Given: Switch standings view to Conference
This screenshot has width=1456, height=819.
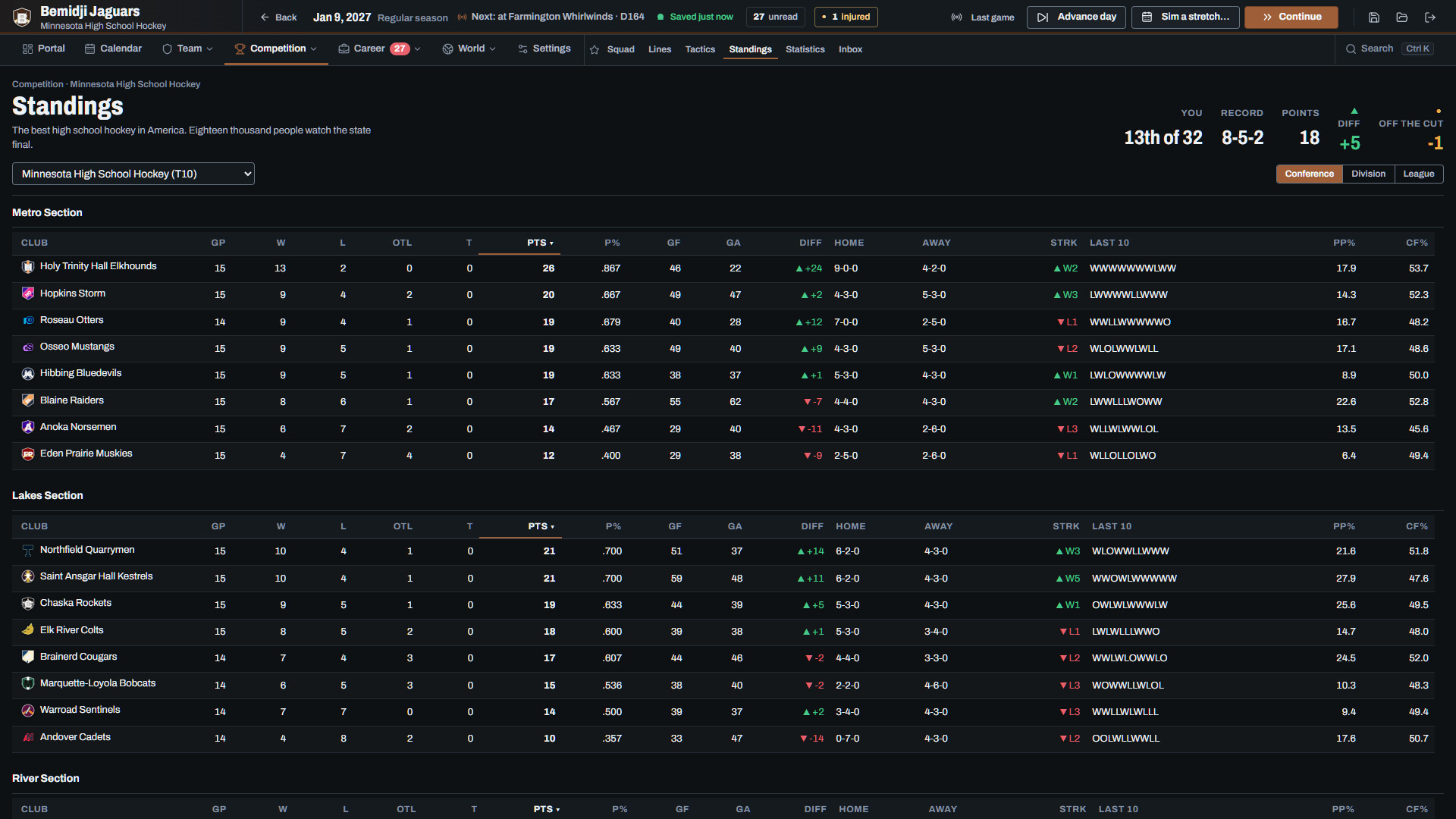Looking at the screenshot, I should click(1309, 174).
